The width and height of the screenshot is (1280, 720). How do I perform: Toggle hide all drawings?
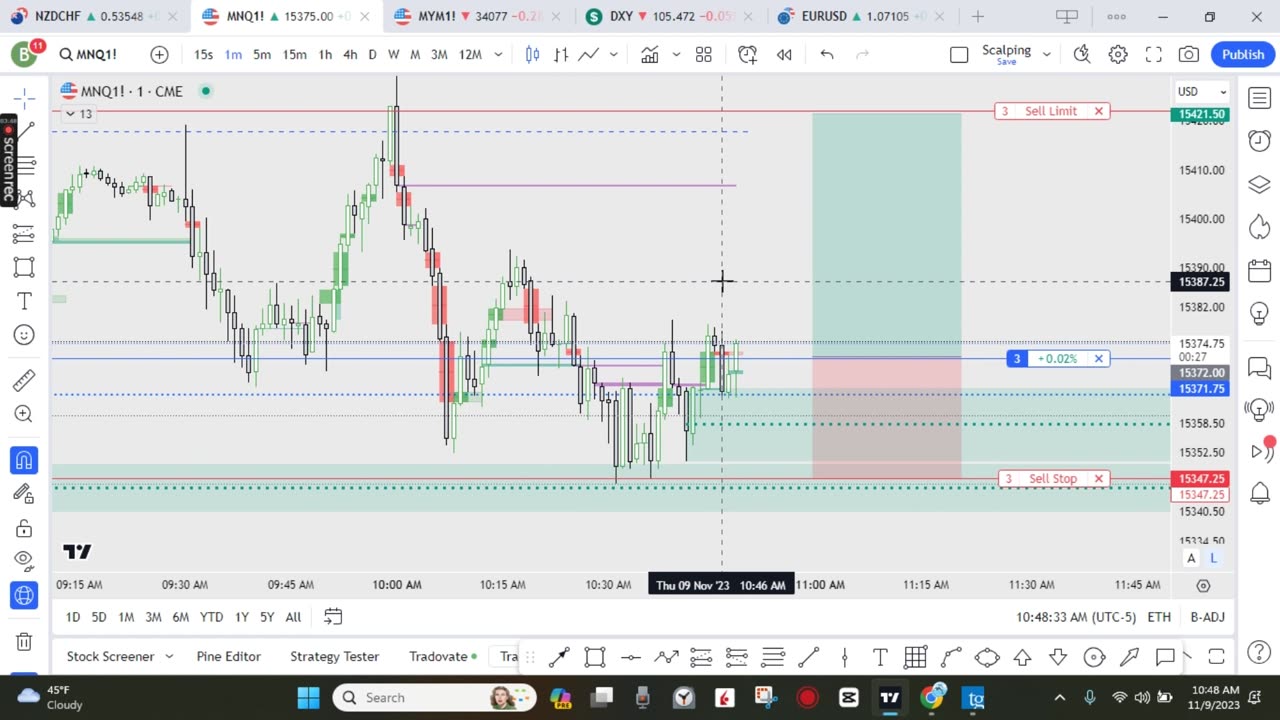pyautogui.click(x=25, y=561)
